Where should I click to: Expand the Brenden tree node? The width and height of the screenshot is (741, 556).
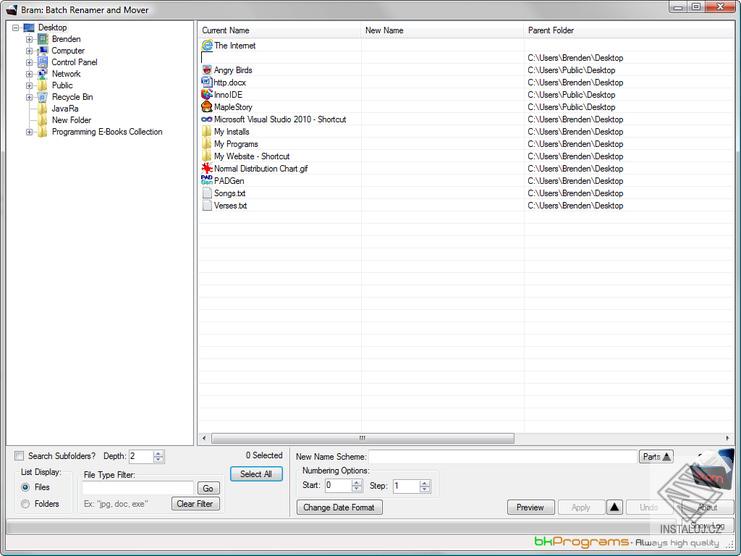pyautogui.click(x=29, y=39)
